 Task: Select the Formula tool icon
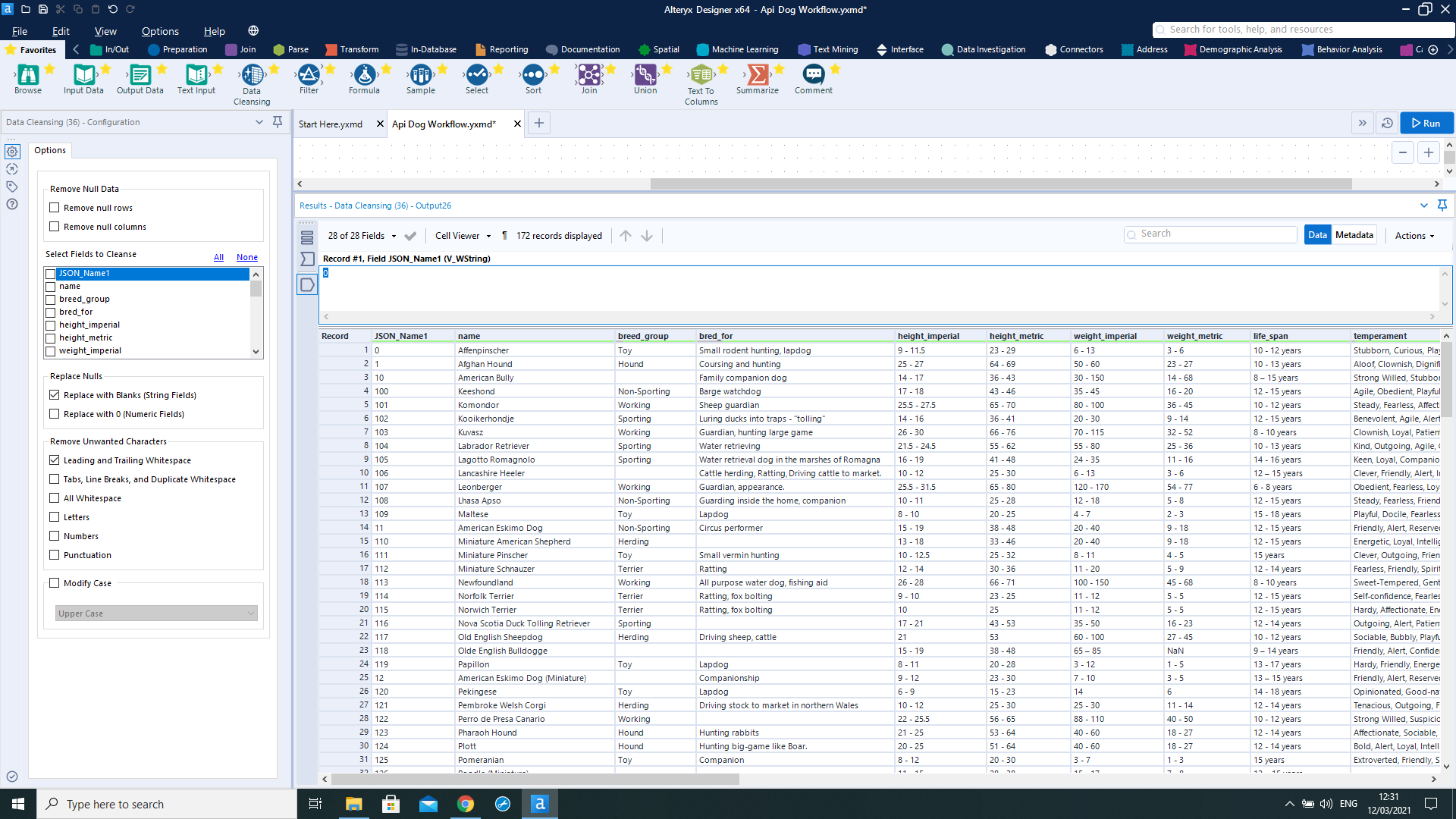364,74
